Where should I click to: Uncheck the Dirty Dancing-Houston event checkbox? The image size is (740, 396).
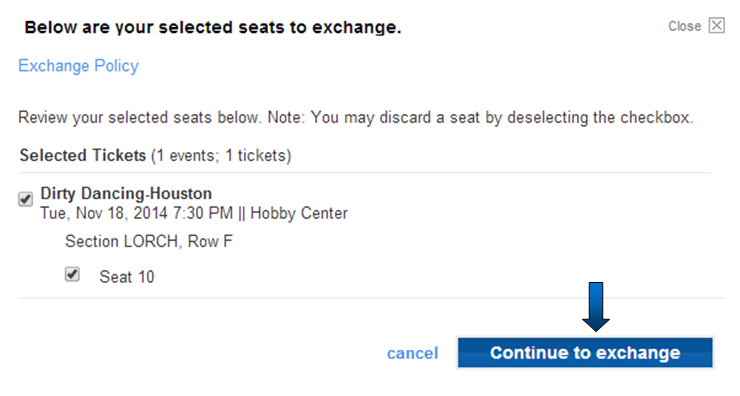[x=25, y=199]
